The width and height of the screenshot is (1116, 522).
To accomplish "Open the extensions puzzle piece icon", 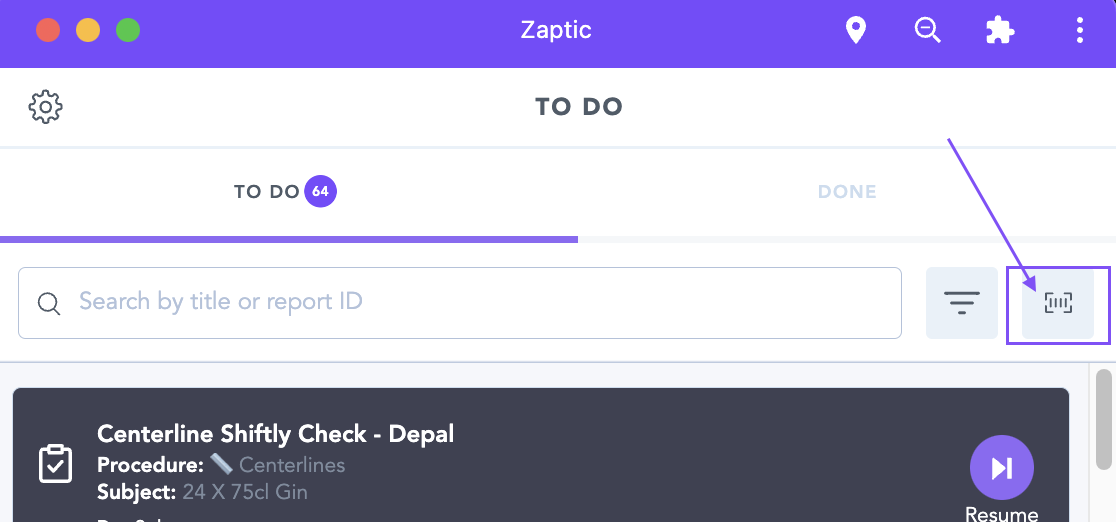I will [x=1000, y=31].
